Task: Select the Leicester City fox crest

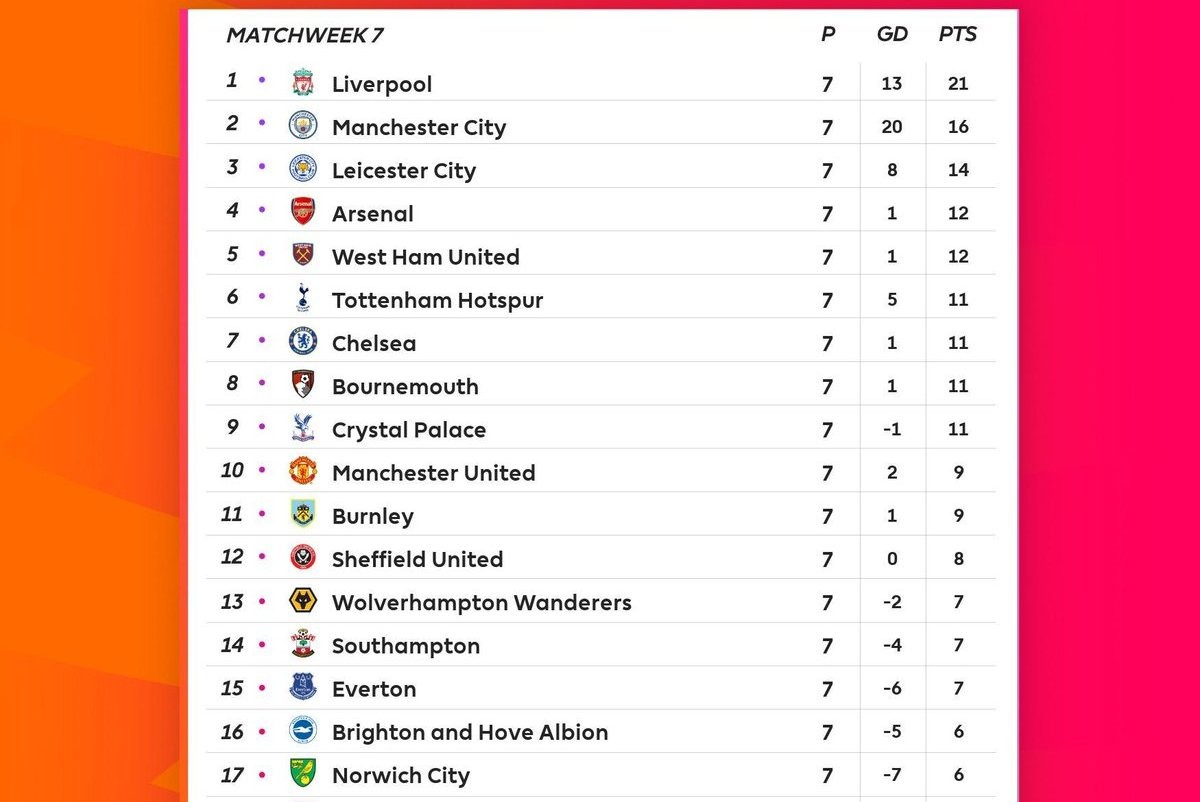Action: pyautogui.click(x=303, y=169)
